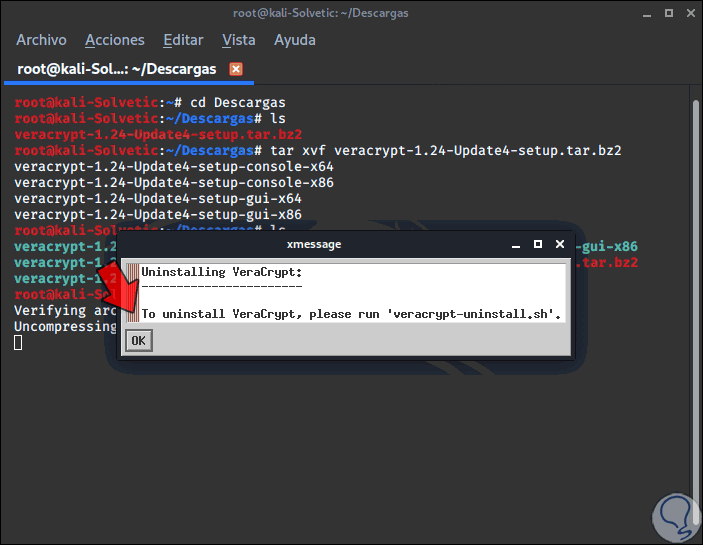Viewport: 703px width, 545px height.
Task: Click 'Uninstalling VeraCrypt:' heading text
Action: click(222, 272)
